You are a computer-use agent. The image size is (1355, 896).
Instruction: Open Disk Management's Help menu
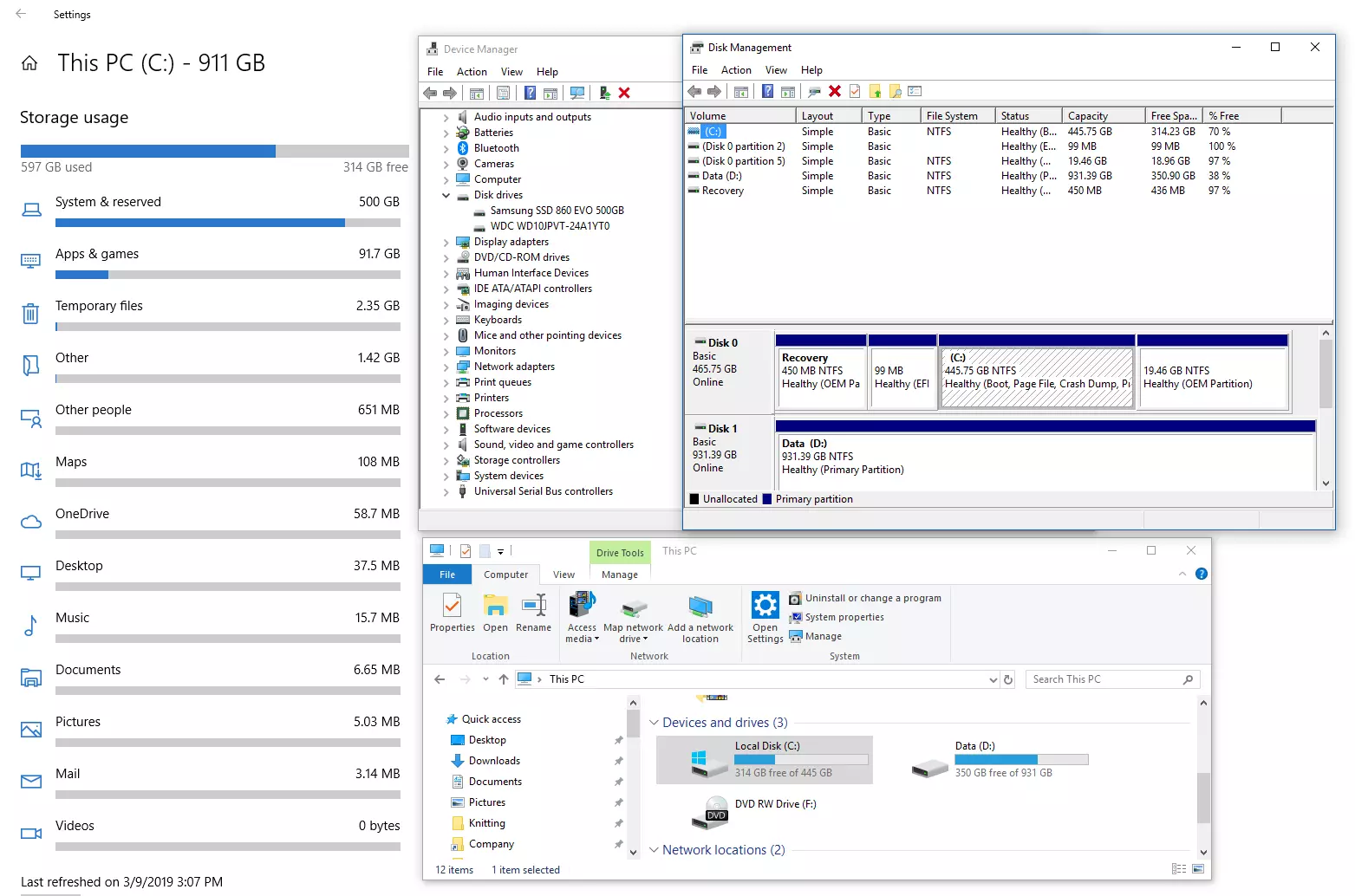(811, 70)
